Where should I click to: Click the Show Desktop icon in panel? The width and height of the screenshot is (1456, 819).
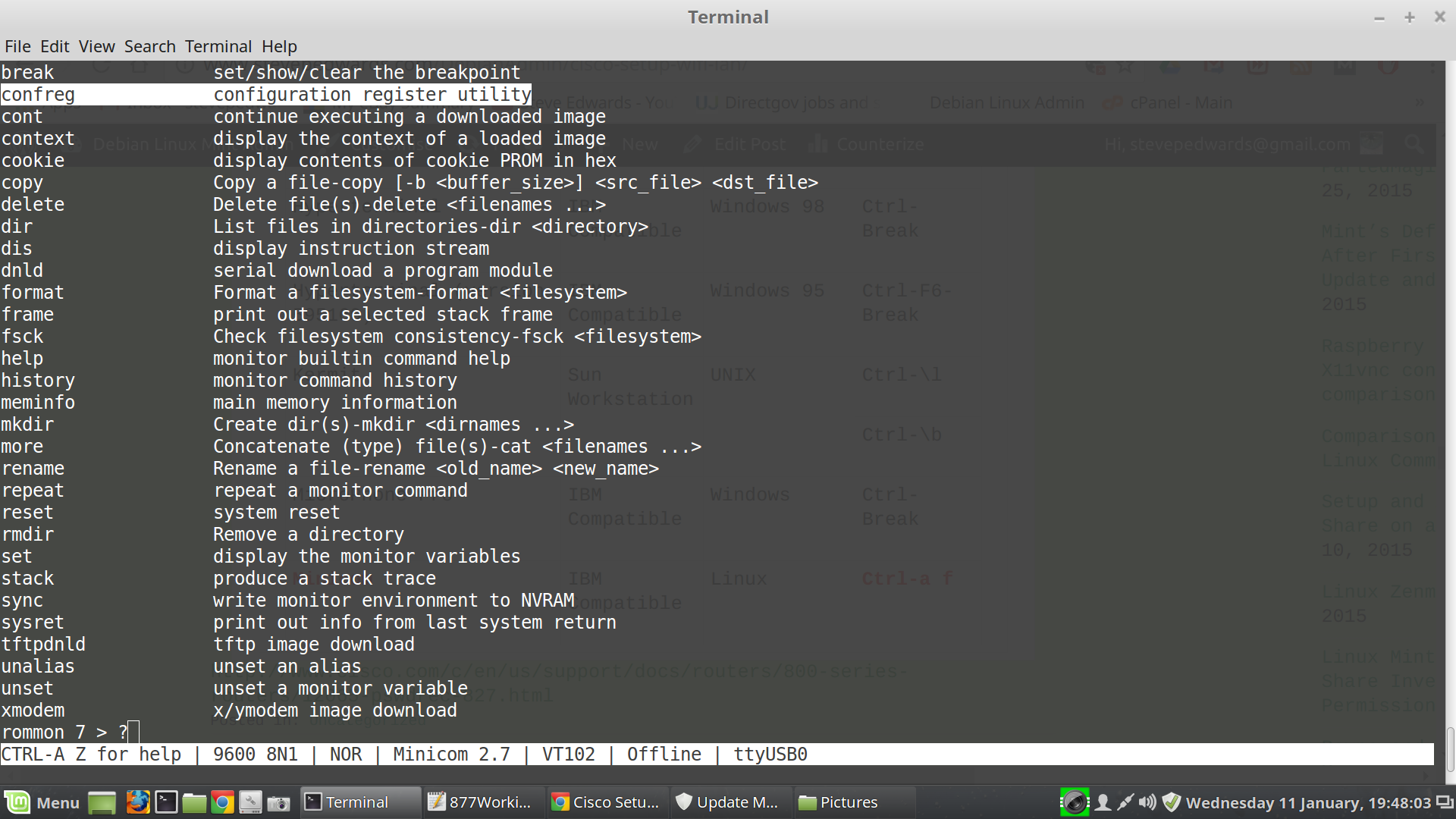point(102,802)
